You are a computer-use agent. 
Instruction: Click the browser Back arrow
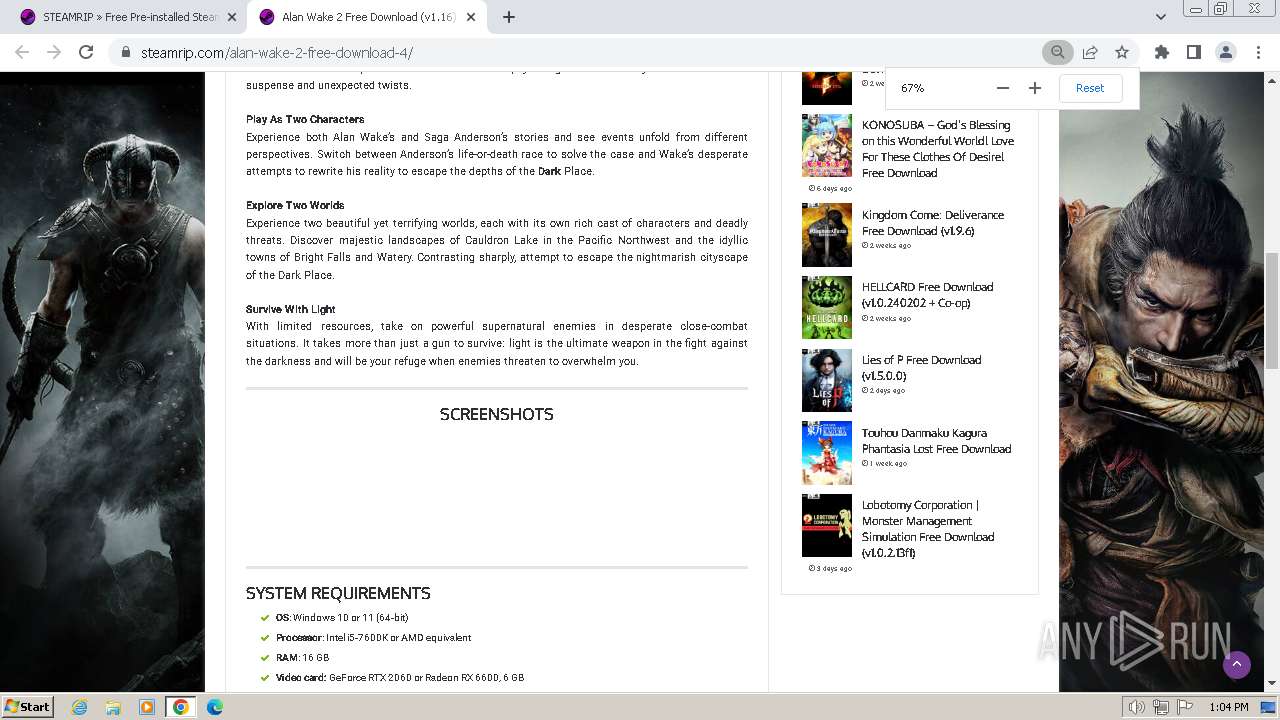click(x=22, y=52)
